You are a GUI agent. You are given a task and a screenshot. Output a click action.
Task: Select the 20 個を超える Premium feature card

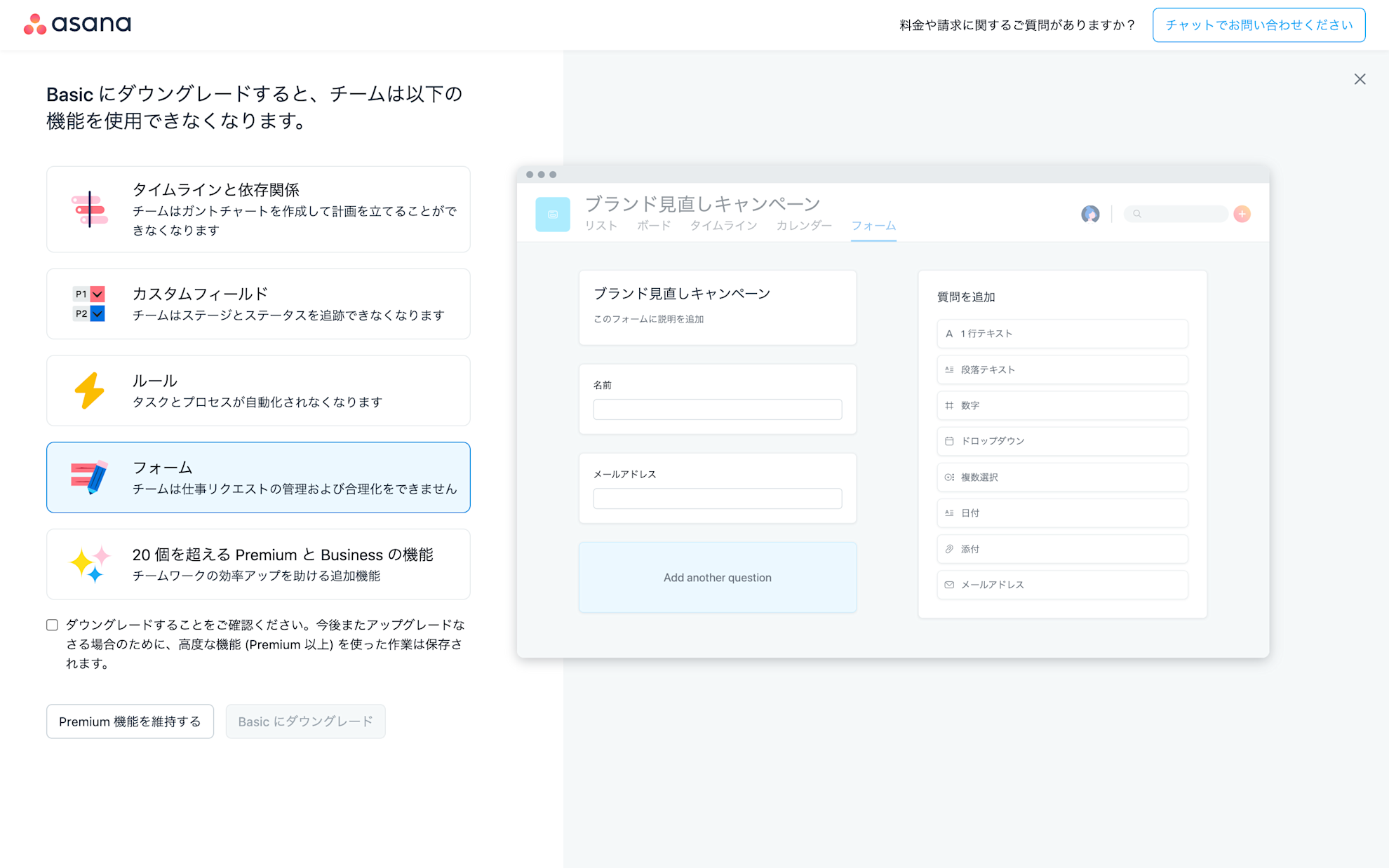258,564
